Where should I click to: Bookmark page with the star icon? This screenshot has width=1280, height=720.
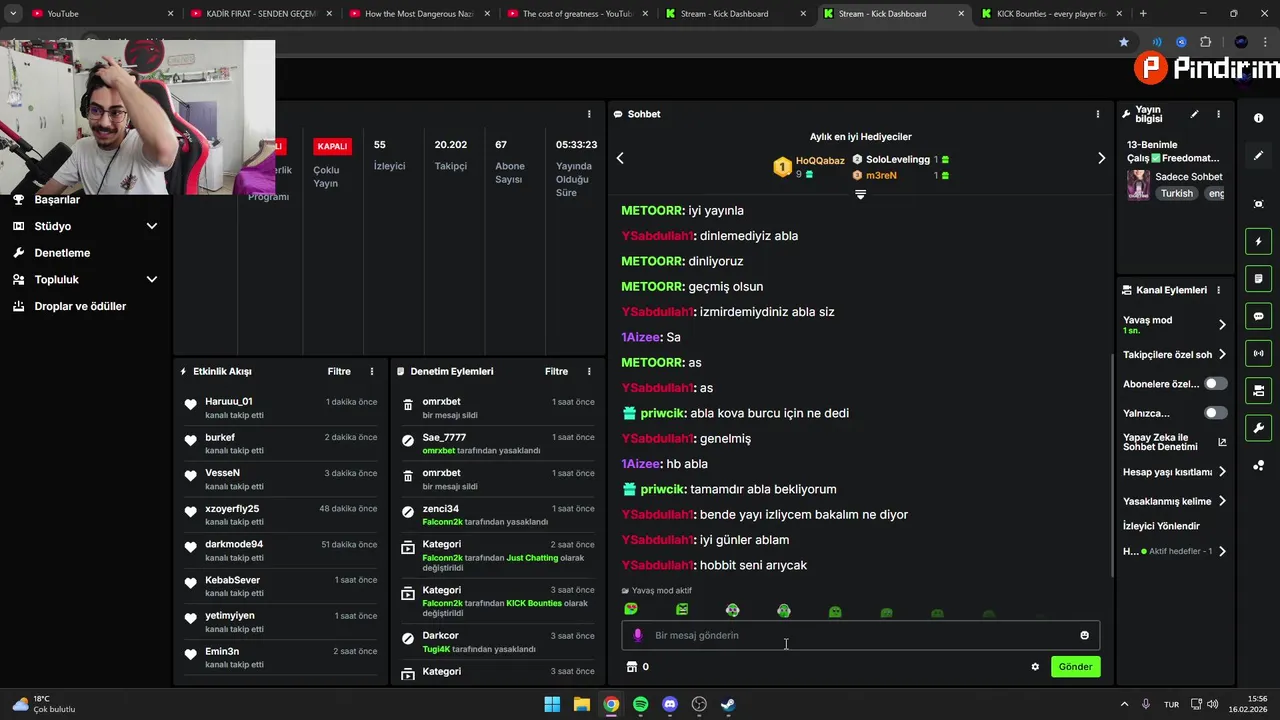click(1124, 42)
